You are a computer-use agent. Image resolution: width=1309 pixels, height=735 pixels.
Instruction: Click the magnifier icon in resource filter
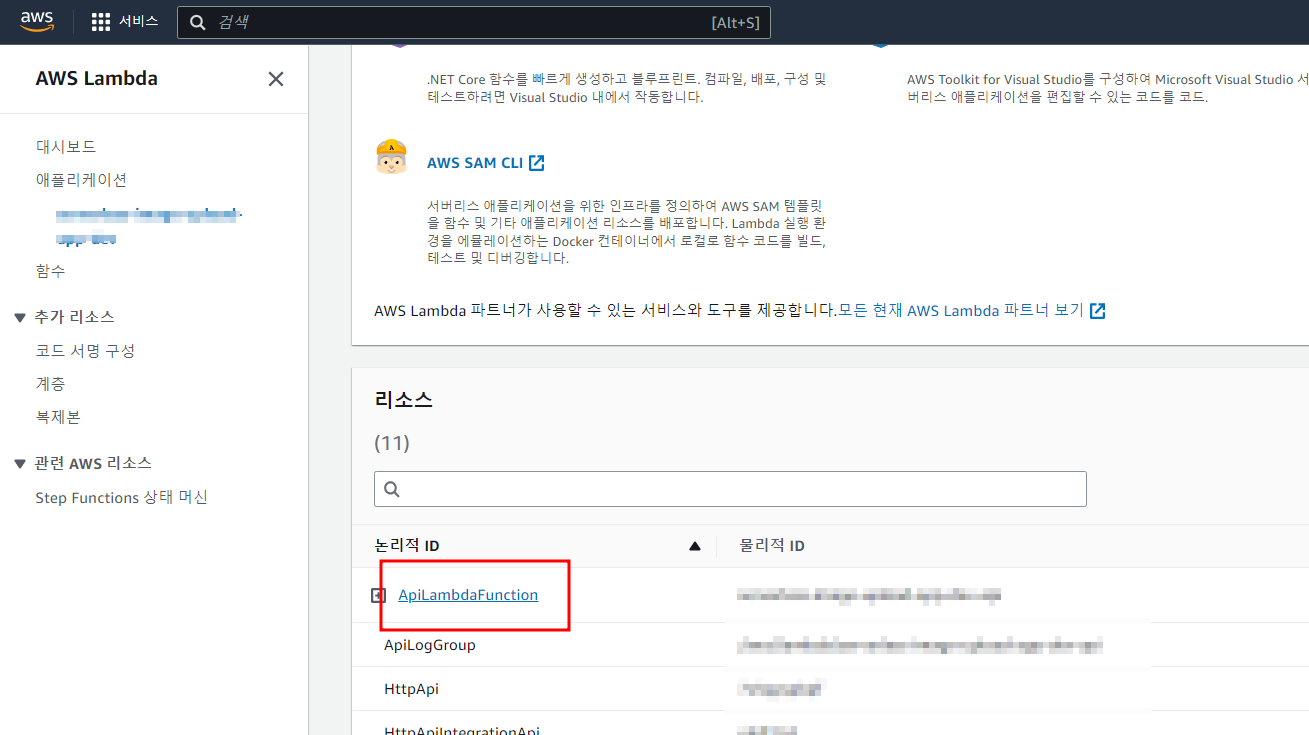point(392,489)
